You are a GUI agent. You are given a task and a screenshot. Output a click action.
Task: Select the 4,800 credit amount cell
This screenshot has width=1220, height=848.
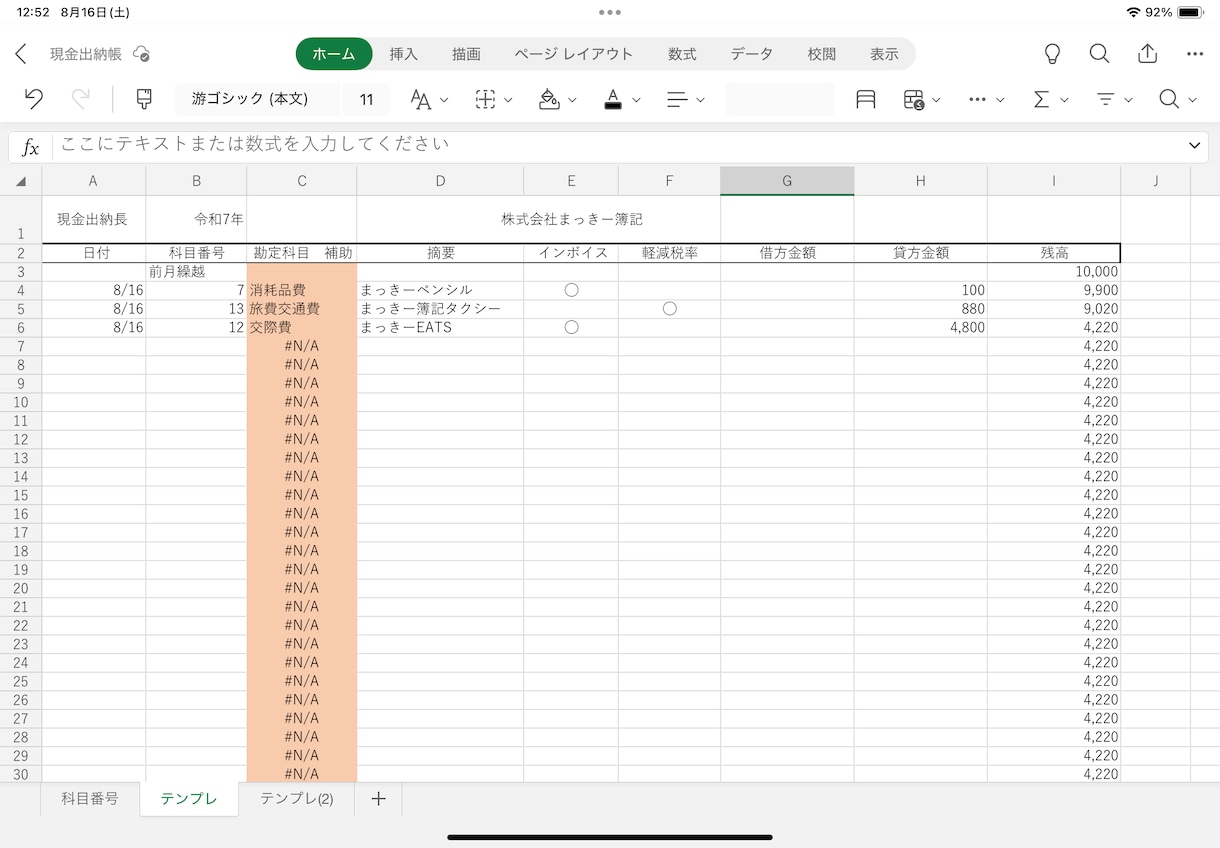coord(920,327)
